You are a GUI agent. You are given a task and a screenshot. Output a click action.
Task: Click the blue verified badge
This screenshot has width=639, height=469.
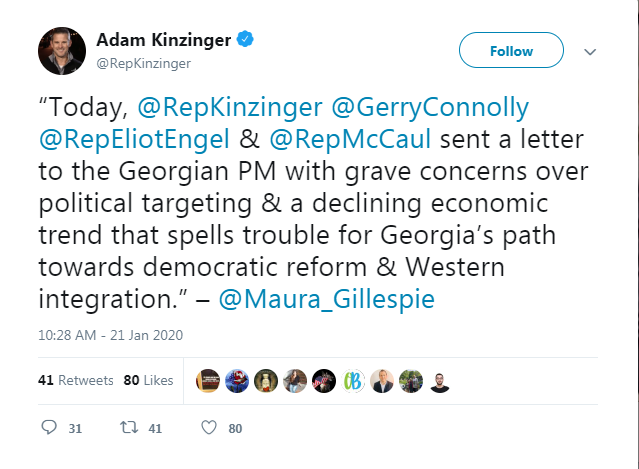point(245,41)
